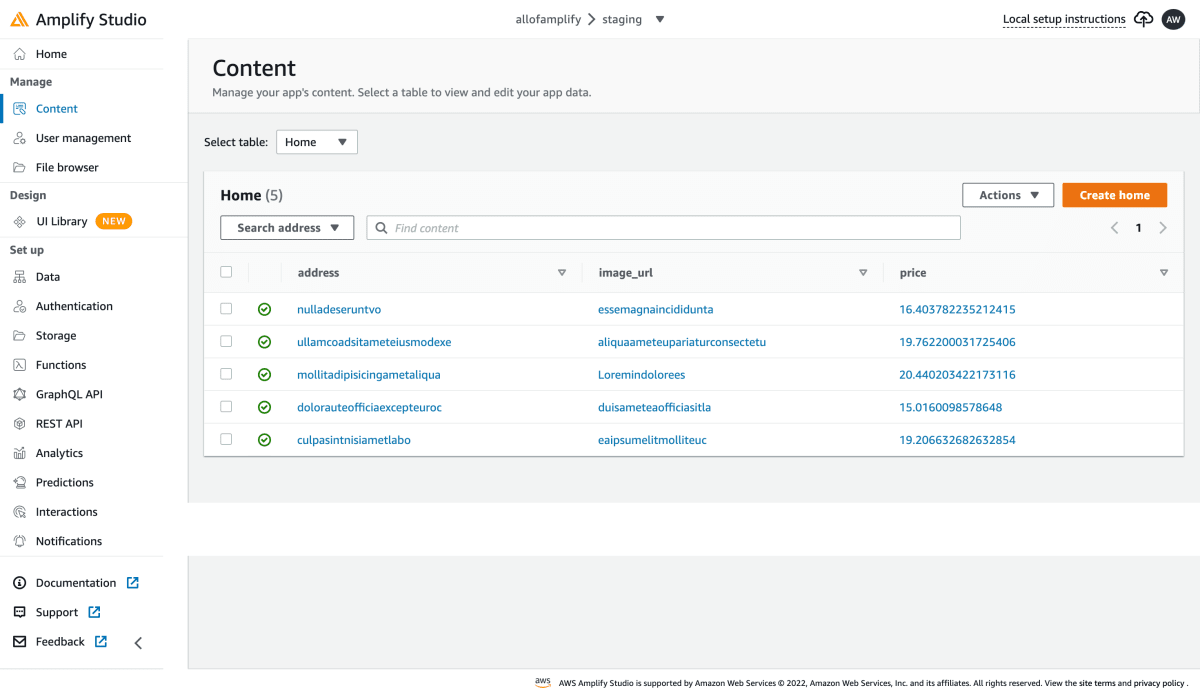Click the Feedback envelope icon
The image size is (1200, 697).
click(x=19, y=642)
